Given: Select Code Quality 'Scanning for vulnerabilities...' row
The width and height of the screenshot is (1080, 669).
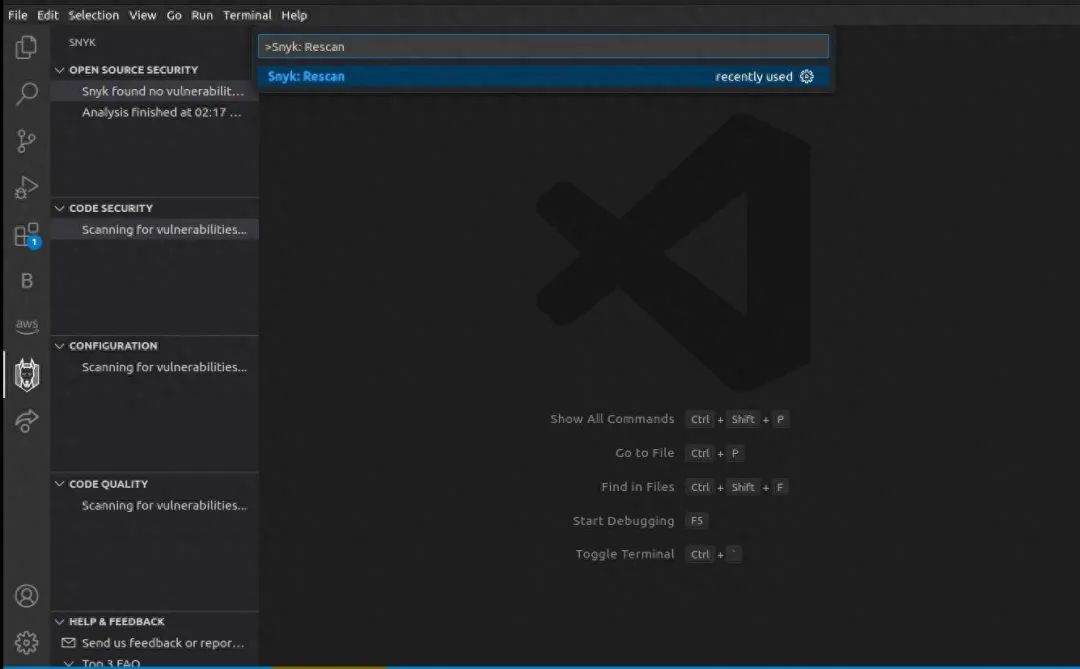Looking at the screenshot, I should (155, 505).
